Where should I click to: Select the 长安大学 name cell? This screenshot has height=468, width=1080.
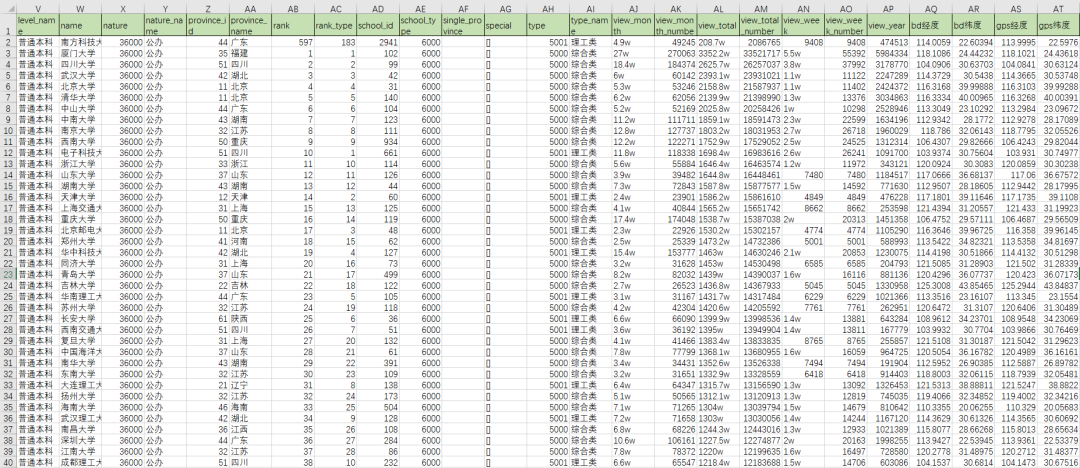coord(80,318)
